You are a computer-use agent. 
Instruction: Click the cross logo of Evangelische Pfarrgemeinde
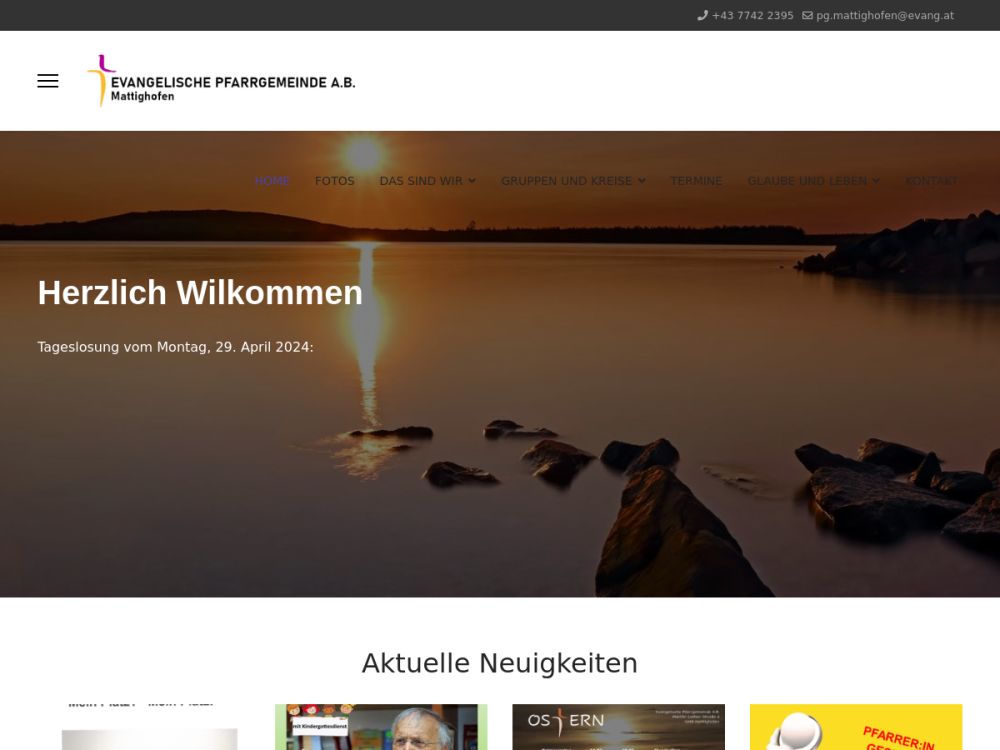100,81
